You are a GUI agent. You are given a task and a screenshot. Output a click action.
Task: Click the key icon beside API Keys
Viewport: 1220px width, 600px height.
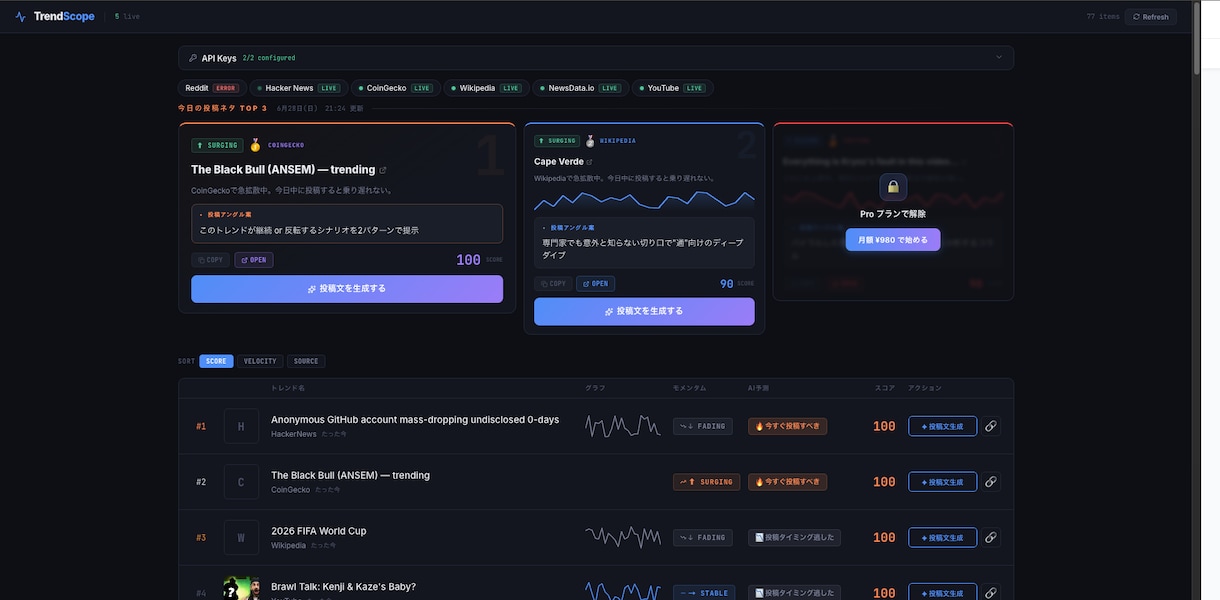coord(194,58)
